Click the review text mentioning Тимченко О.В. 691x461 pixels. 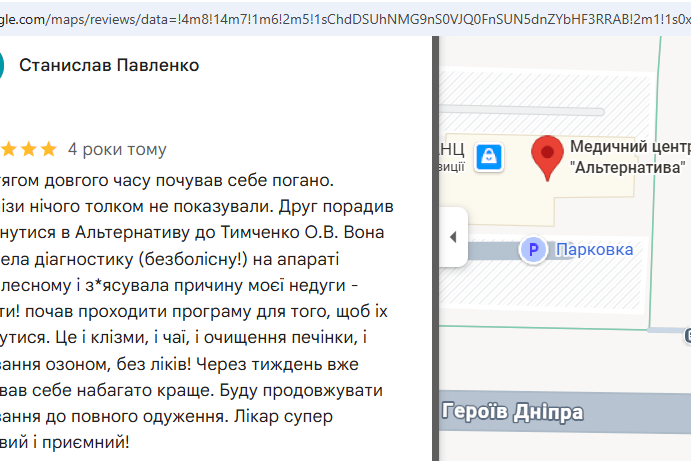coord(192,232)
